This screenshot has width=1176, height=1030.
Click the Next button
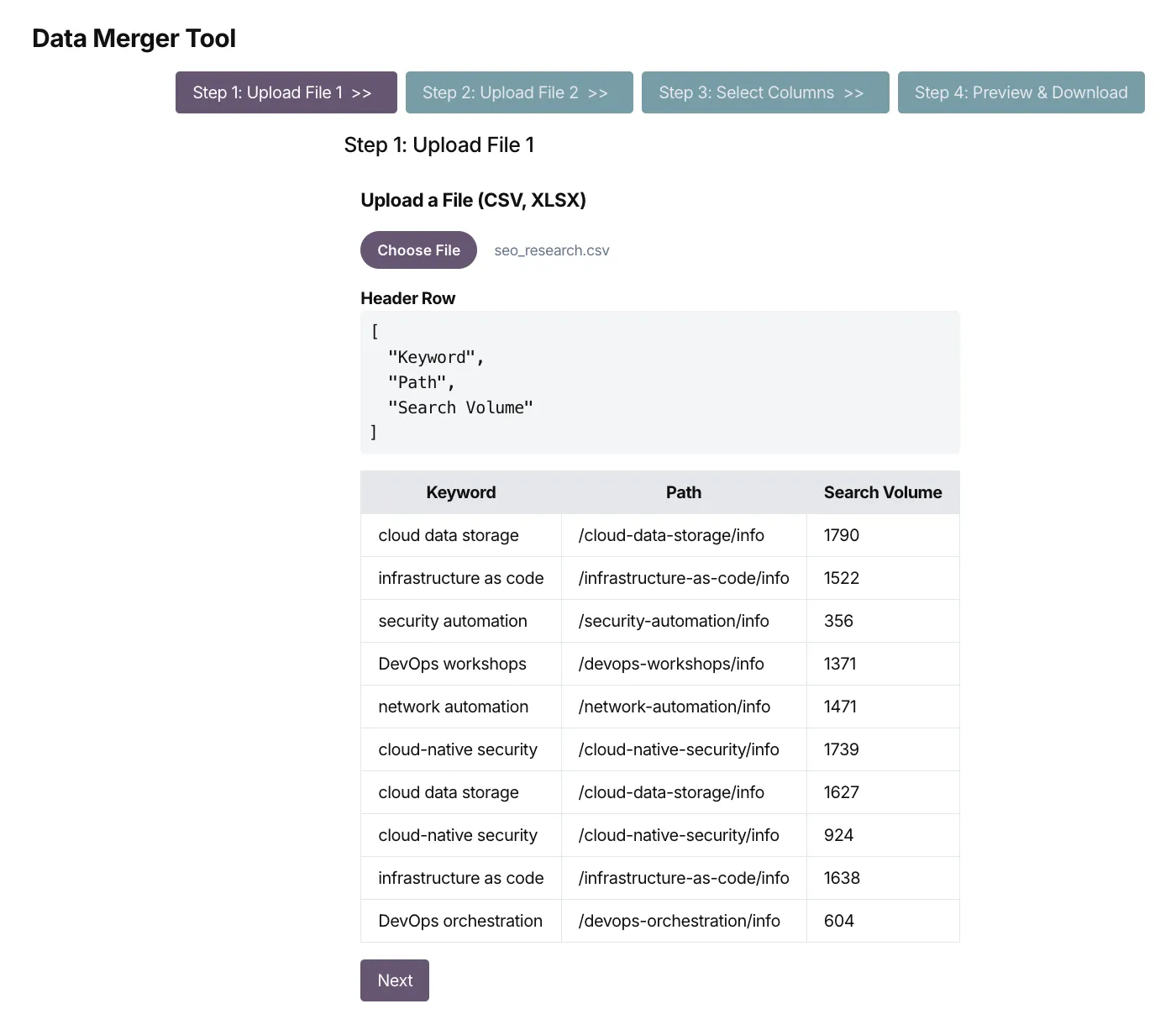tap(395, 980)
